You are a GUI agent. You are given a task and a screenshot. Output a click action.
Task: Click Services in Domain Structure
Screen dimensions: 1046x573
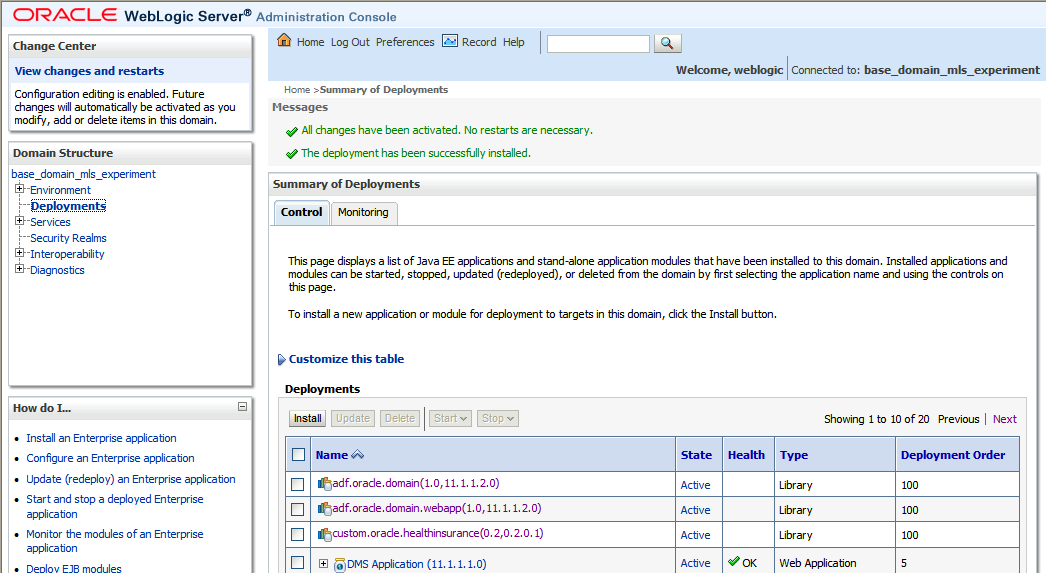[50, 222]
